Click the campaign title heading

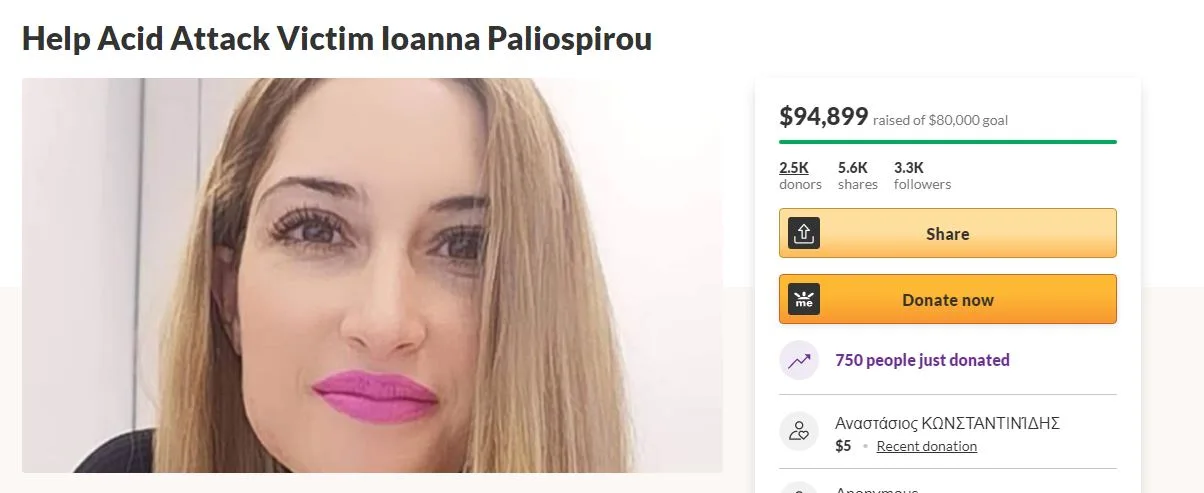[x=337, y=38]
